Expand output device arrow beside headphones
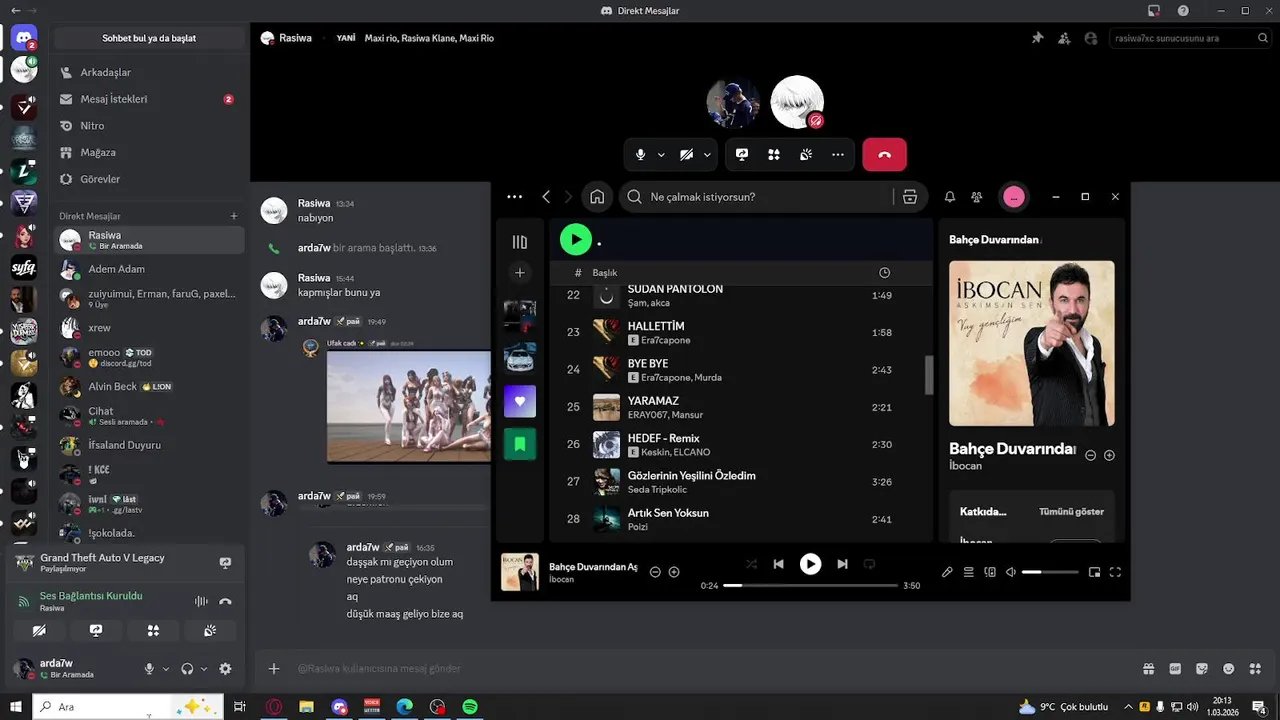The height and width of the screenshot is (720, 1280). click(x=204, y=669)
